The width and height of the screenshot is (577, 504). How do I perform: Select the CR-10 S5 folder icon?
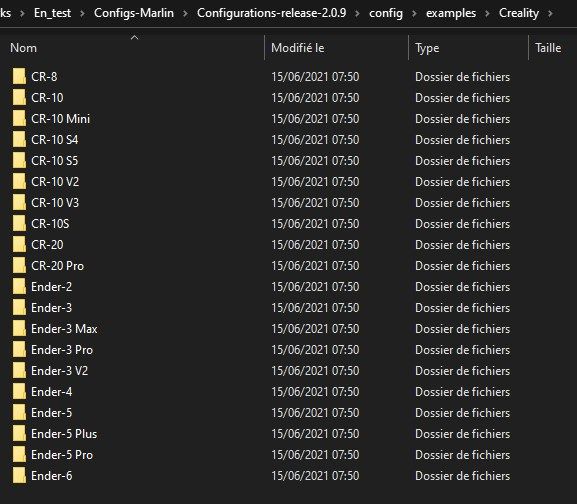pos(19,160)
